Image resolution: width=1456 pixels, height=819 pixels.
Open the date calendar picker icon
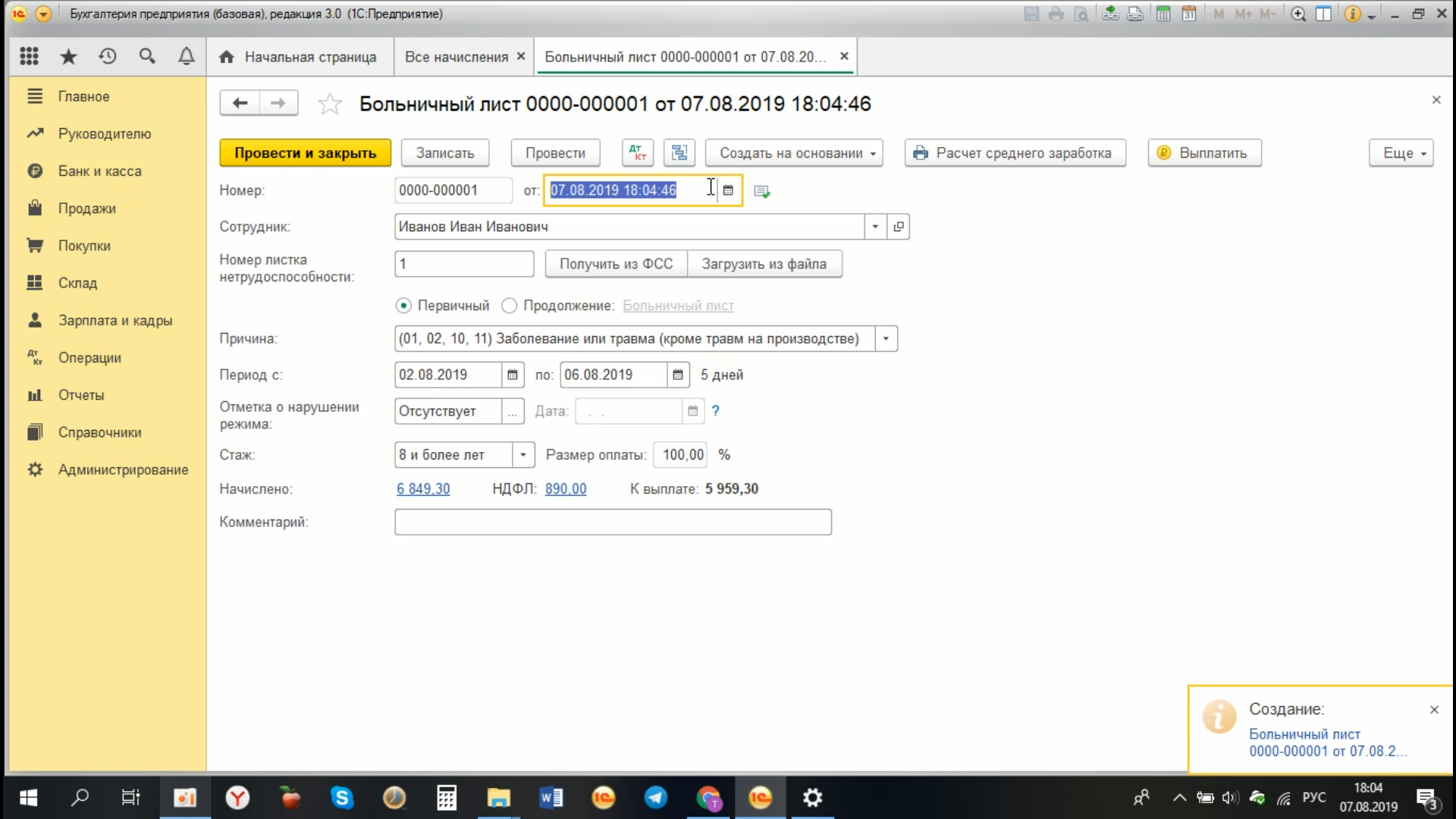tap(728, 190)
